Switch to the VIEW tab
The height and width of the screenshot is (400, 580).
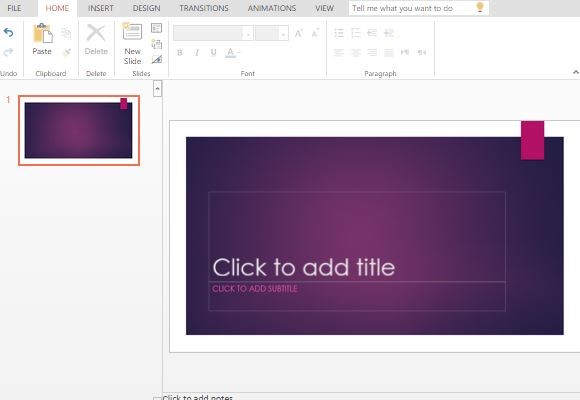click(x=324, y=8)
